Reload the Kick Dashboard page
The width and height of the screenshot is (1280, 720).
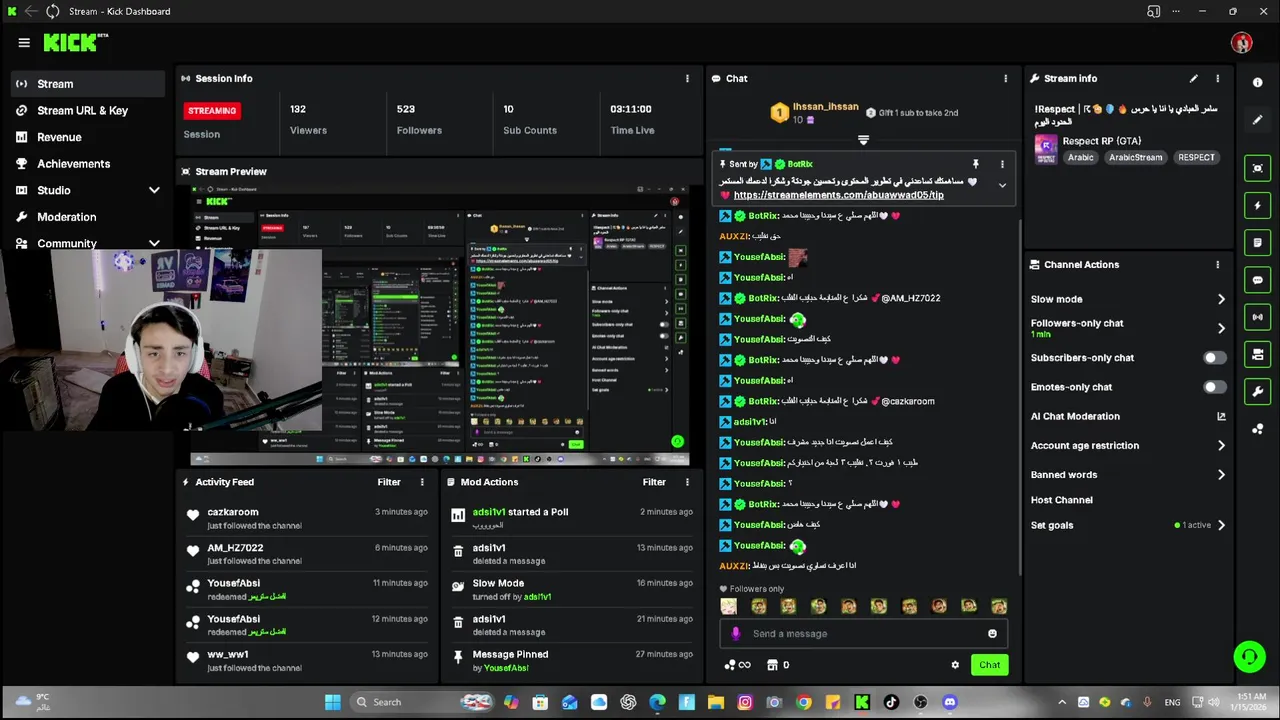(x=53, y=11)
